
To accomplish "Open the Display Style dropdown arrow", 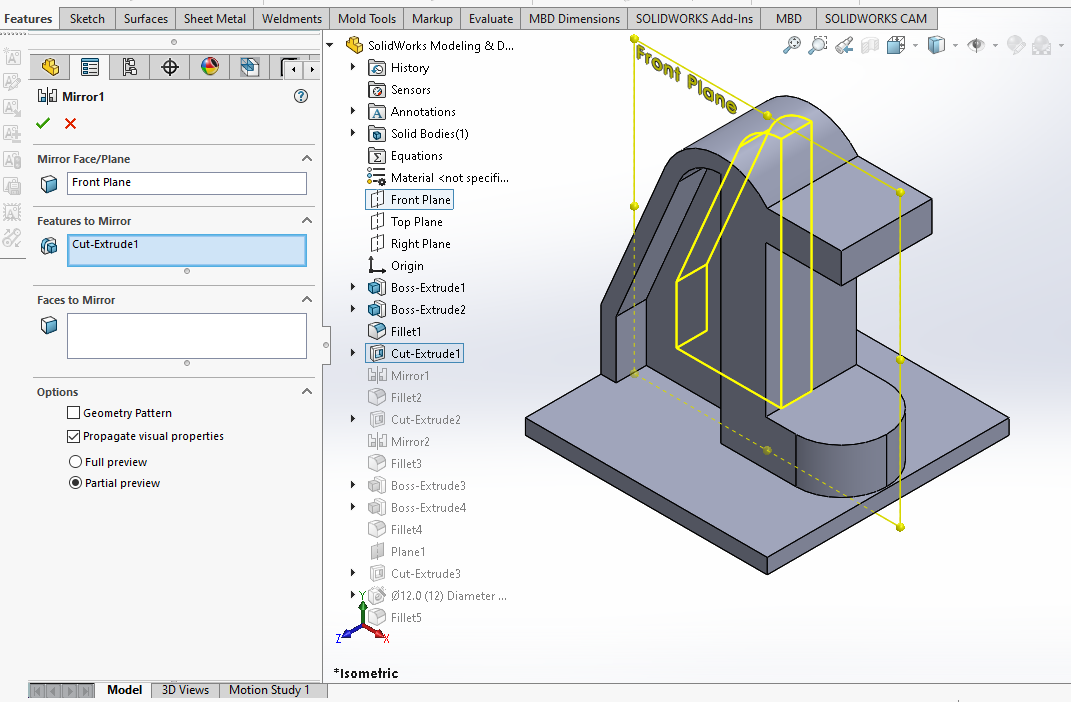I will [956, 46].
